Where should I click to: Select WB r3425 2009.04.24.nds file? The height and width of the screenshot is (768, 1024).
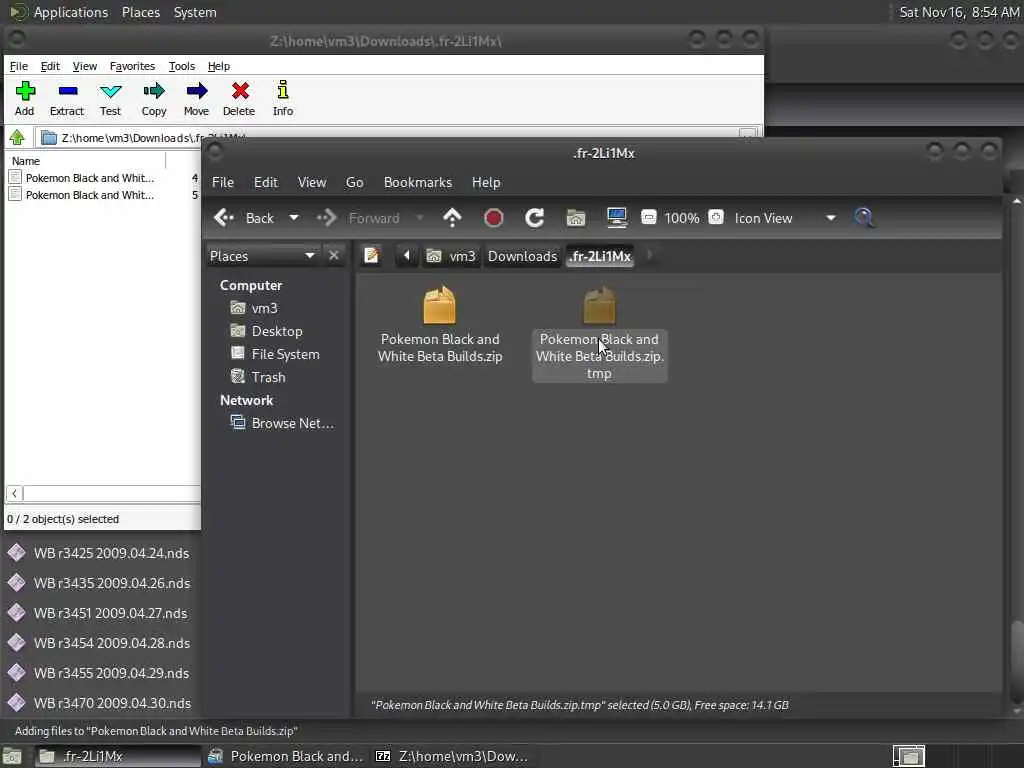pyautogui.click(x=99, y=553)
